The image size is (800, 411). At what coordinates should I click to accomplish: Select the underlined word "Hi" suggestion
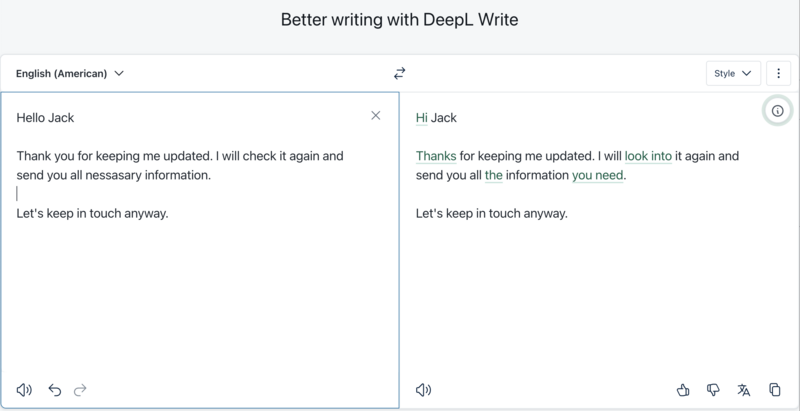[421, 118]
